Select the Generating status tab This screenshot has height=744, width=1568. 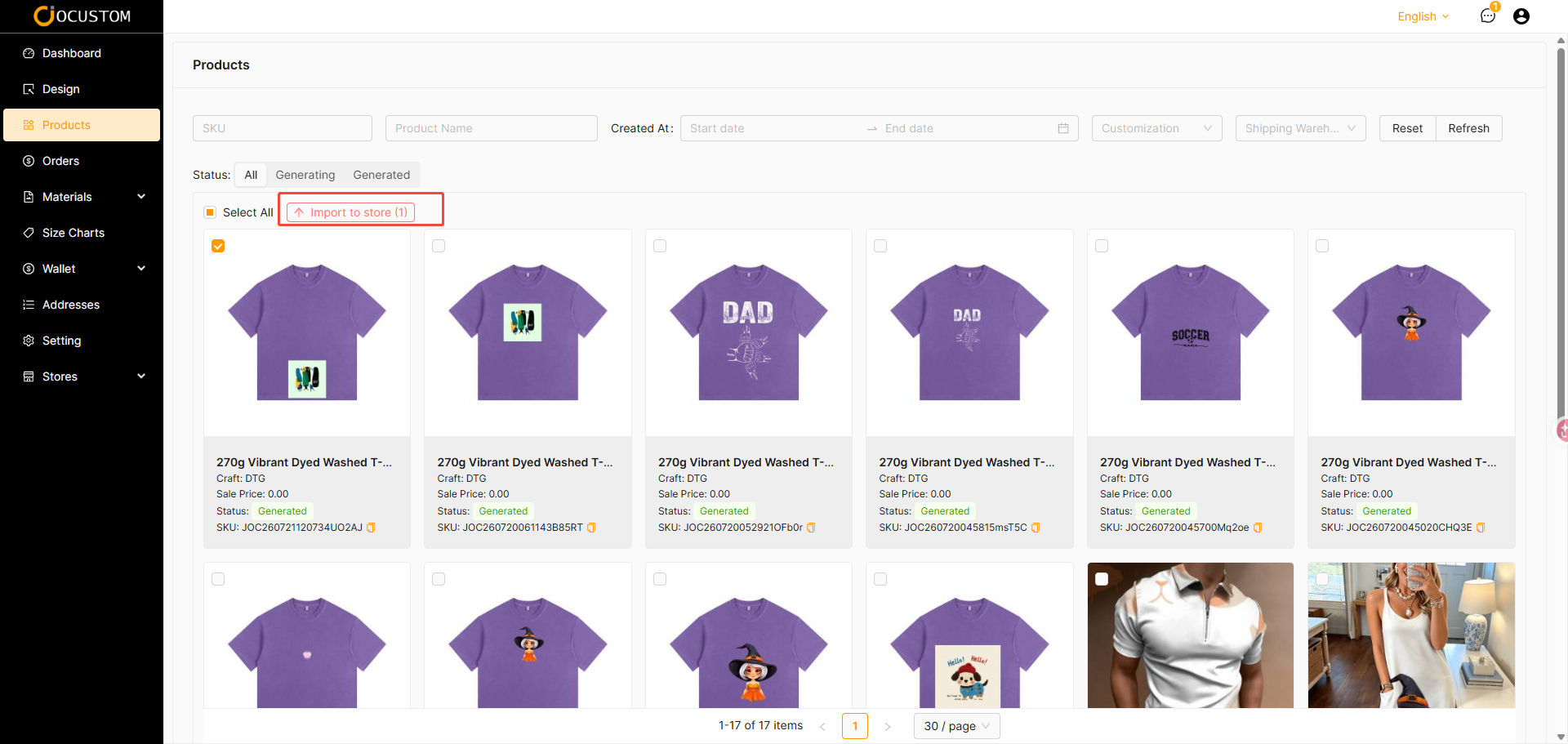point(305,175)
